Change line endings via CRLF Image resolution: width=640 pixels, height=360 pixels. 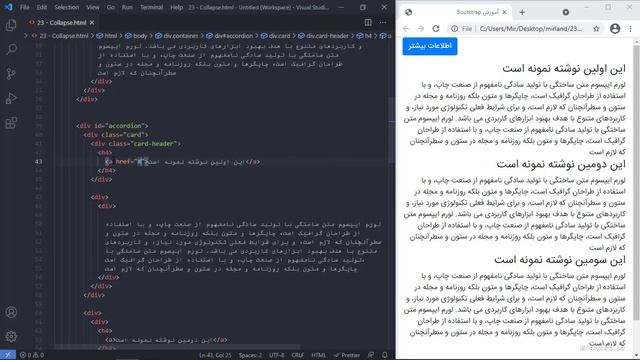click(x=298, y=355)
